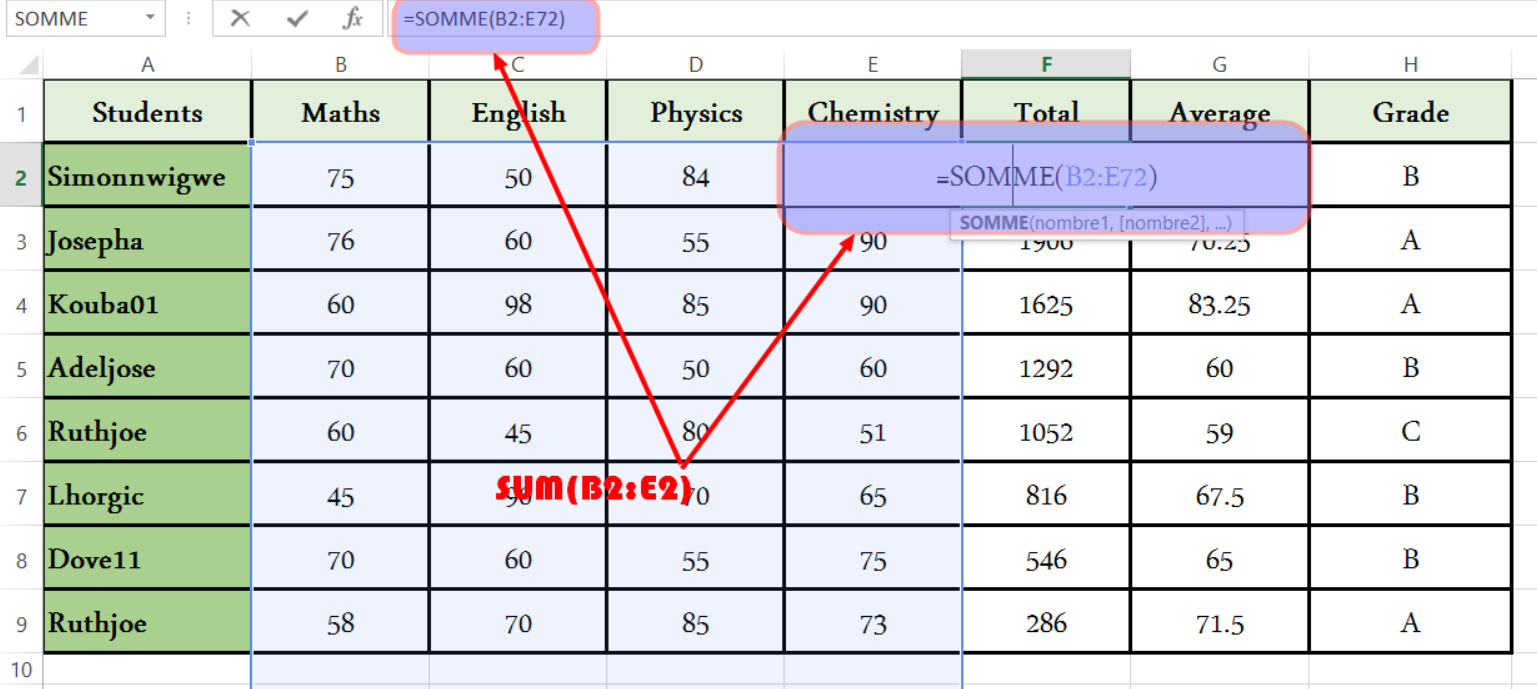Select column A header

[x=147, y=65]
